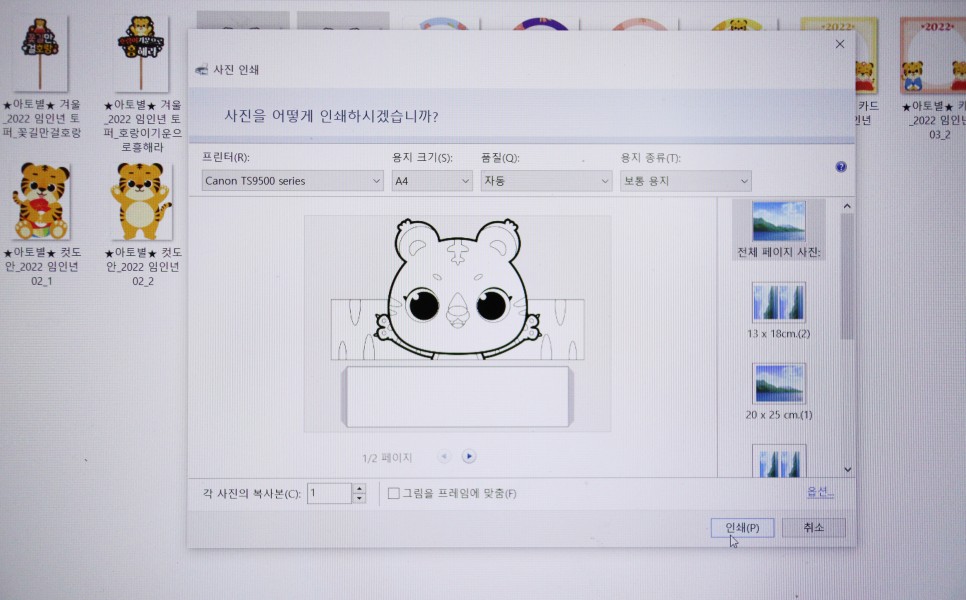
Task: Close the 사진 인쇄 dialog
Action: (840, 44)
